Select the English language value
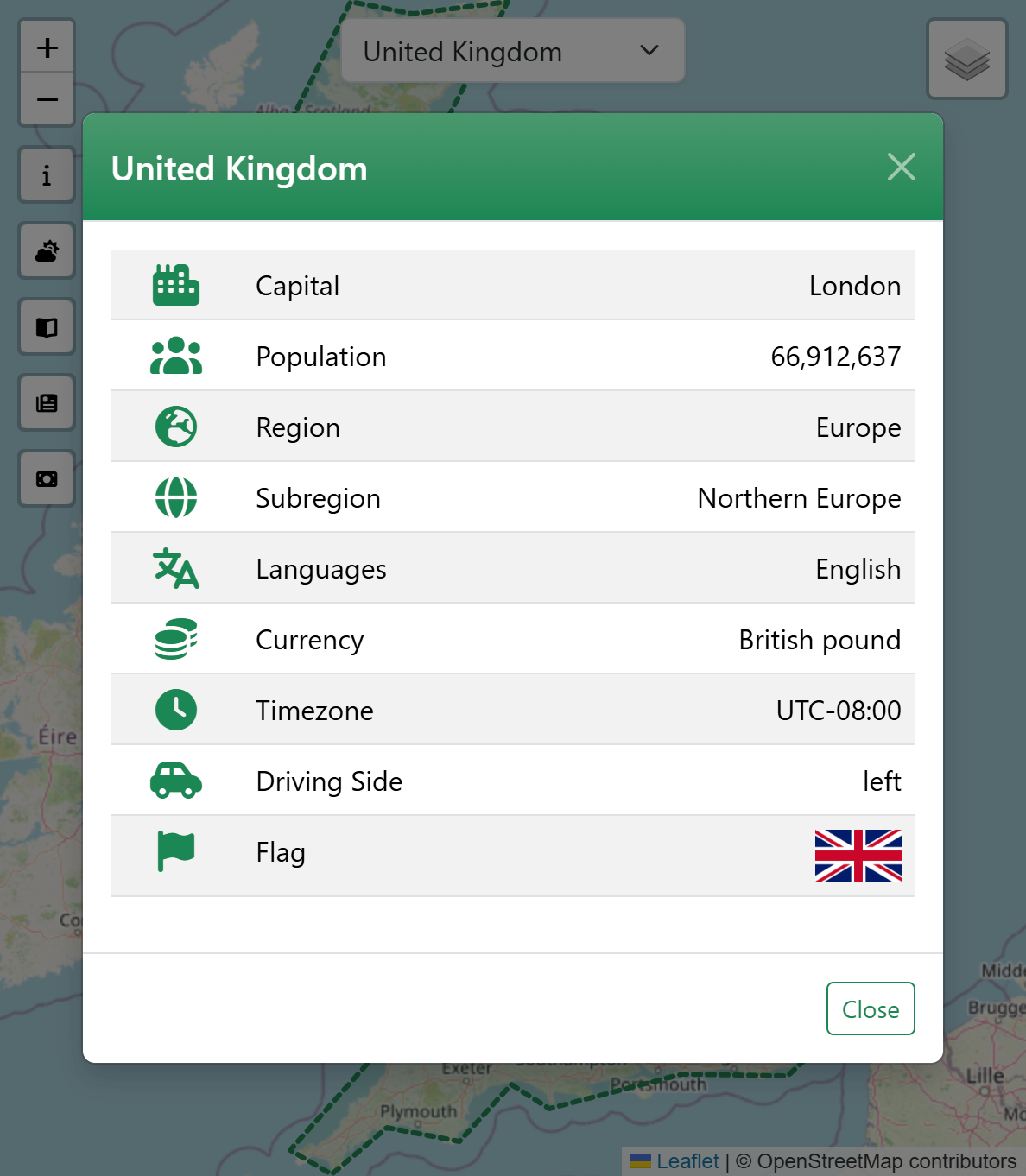 [x=858, y=569]
